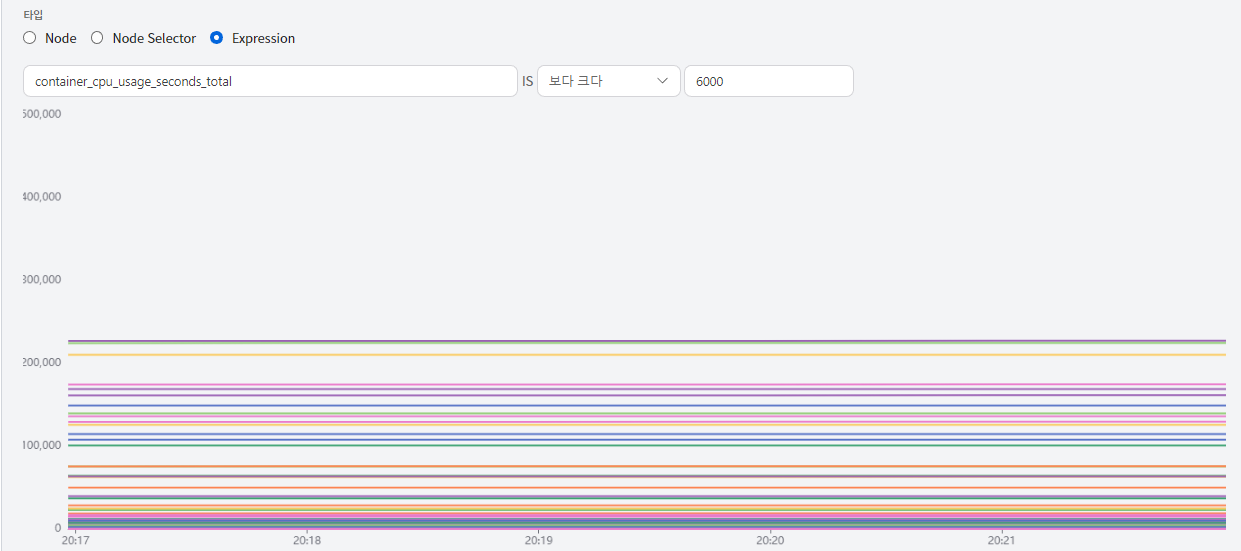Click the container_cpu_usage_seconds_total expression field

point(270,81)
